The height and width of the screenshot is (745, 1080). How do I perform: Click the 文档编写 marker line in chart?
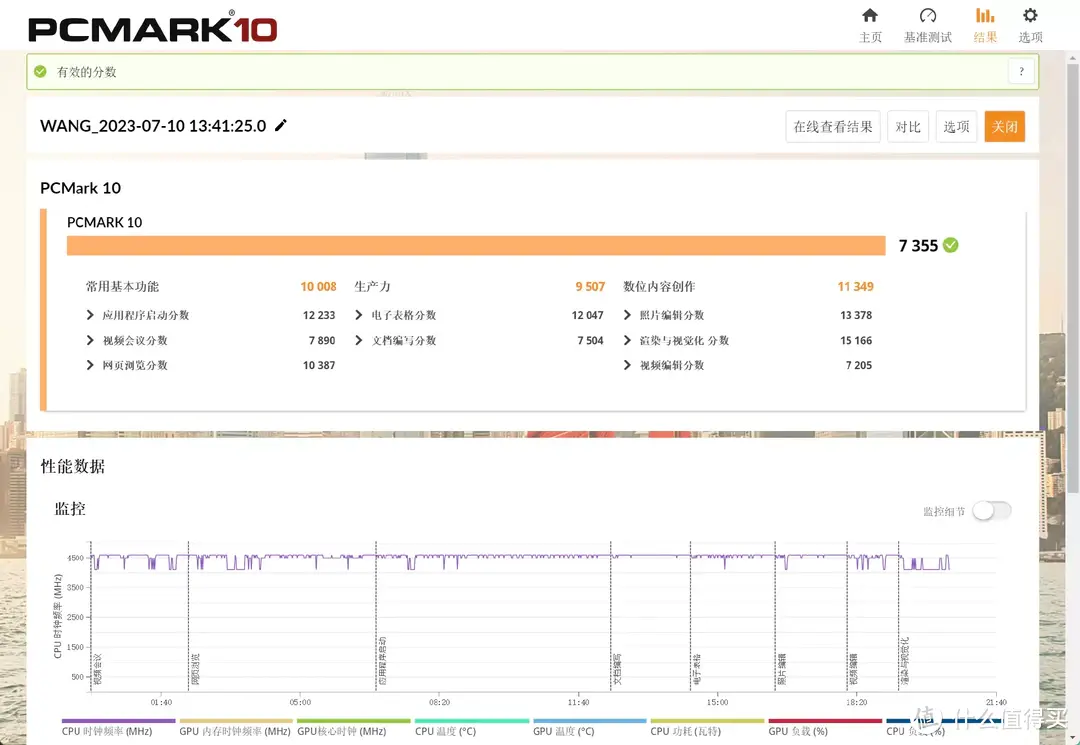click(611, 616)
